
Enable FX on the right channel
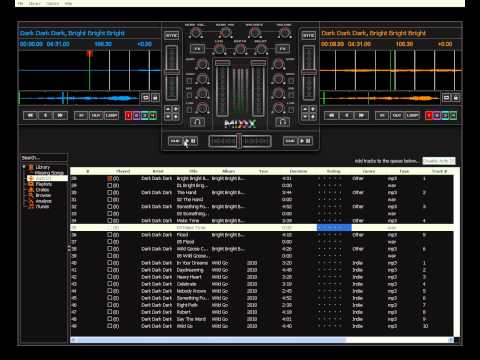(x=283, y=49)
